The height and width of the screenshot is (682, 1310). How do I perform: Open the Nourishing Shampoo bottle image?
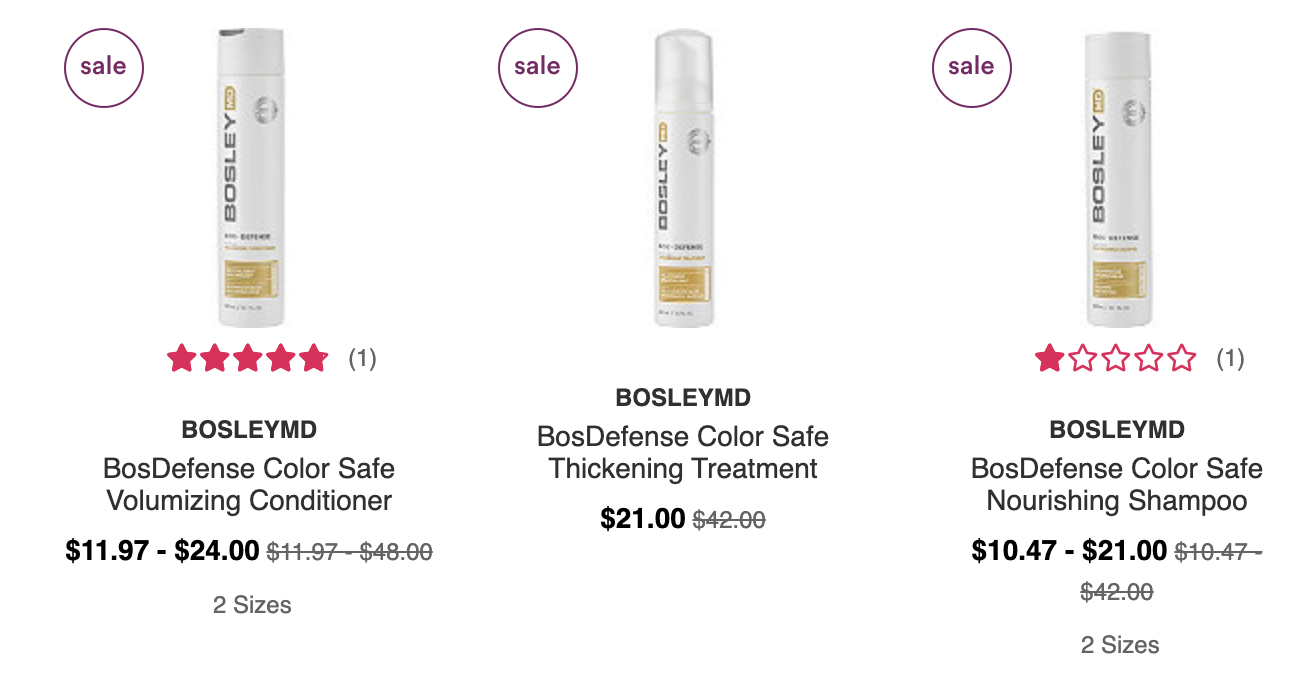click(x=1117, y=177)
